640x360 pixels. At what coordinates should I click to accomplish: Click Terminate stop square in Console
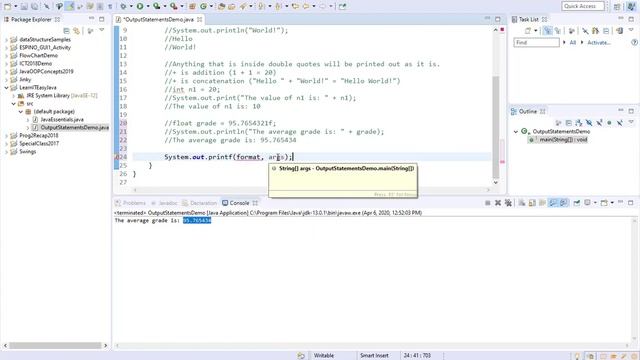coord(487,203)
